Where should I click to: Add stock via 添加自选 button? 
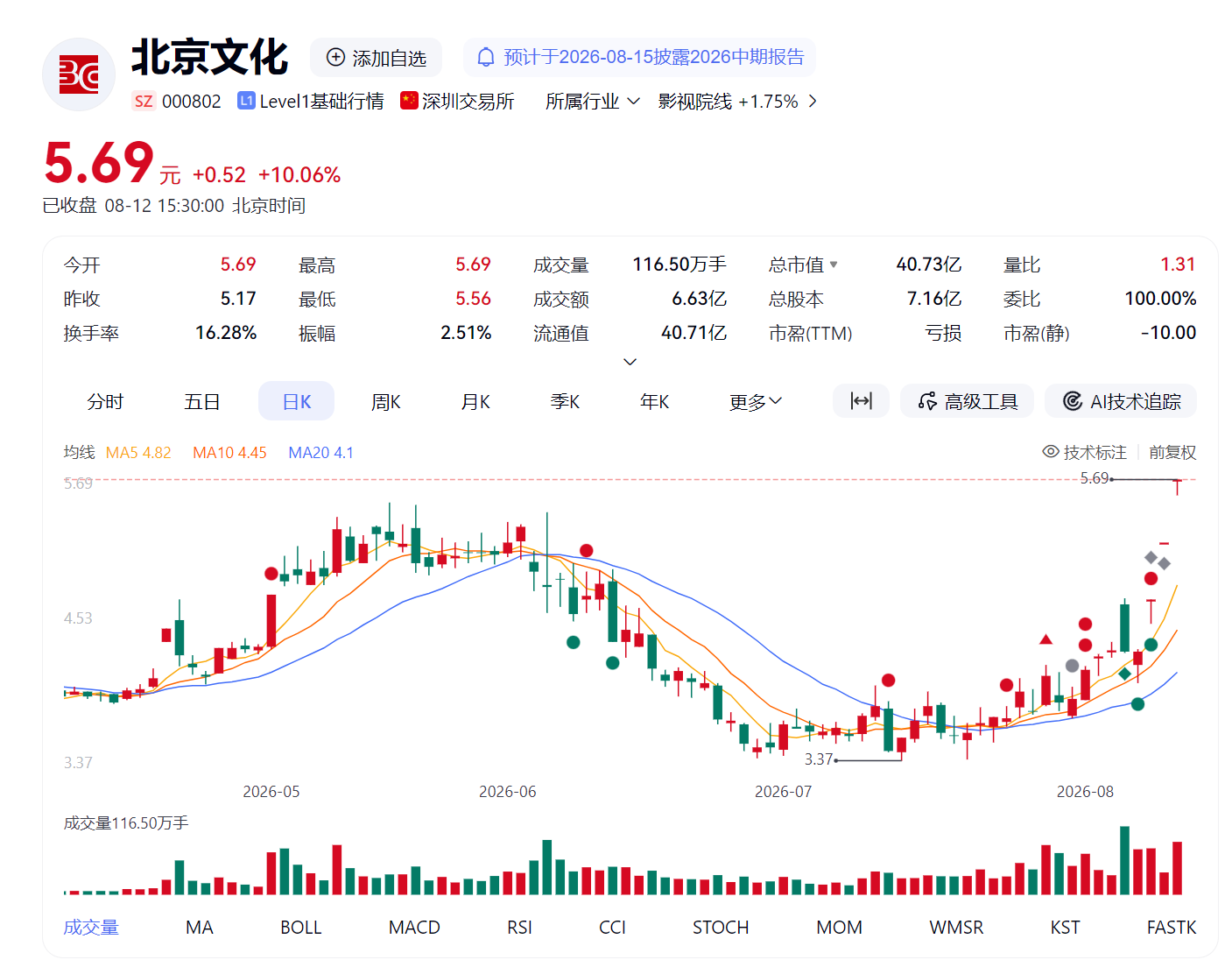377,58
